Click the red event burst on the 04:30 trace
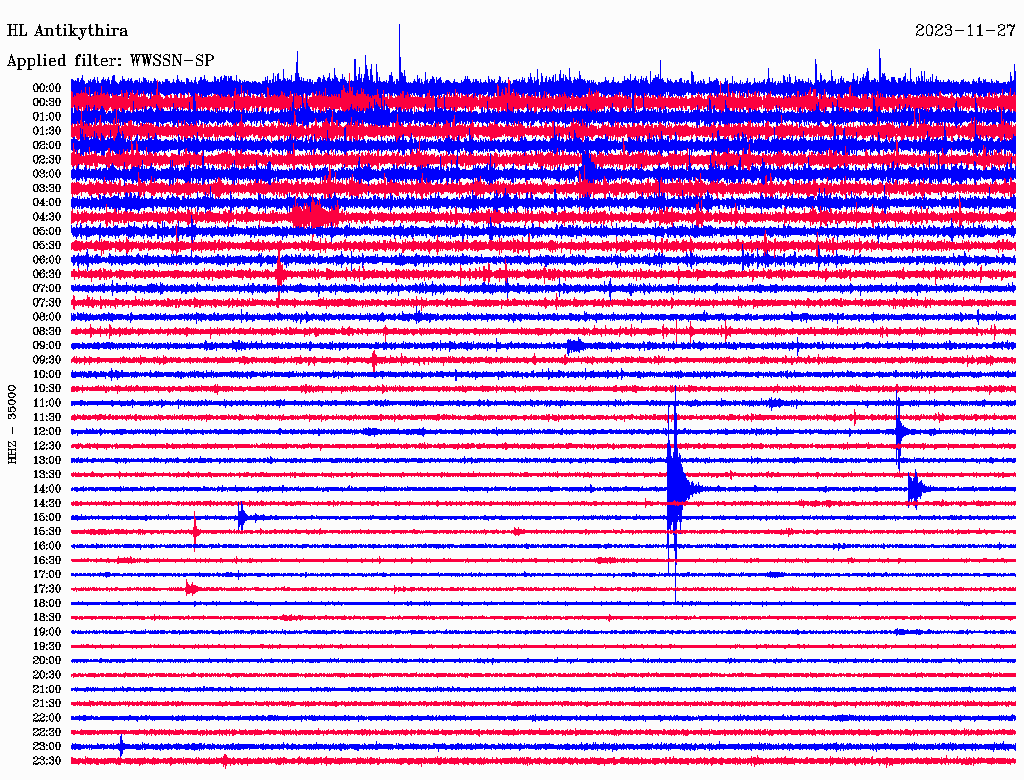 coord(315,214)
